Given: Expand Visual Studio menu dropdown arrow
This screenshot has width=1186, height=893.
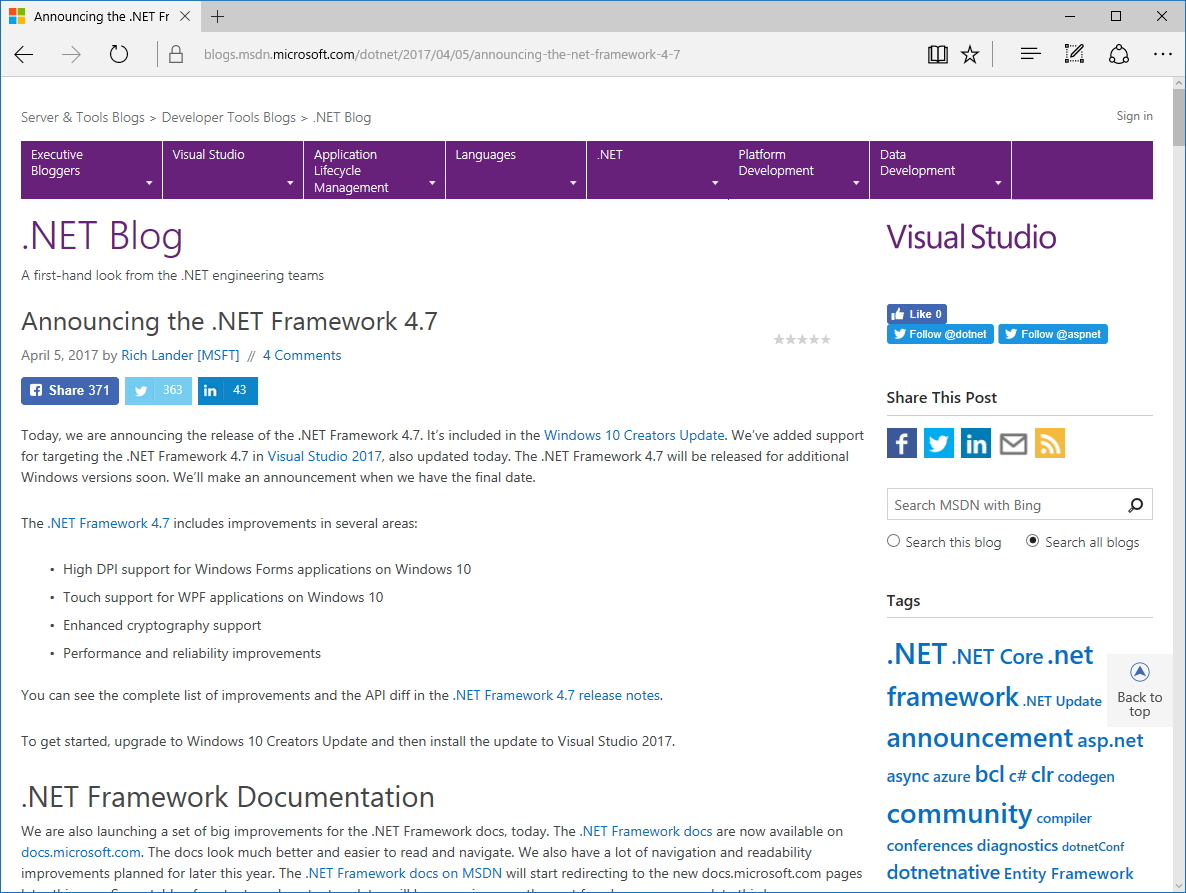Looking at the screenshot, I should [290, 183].
